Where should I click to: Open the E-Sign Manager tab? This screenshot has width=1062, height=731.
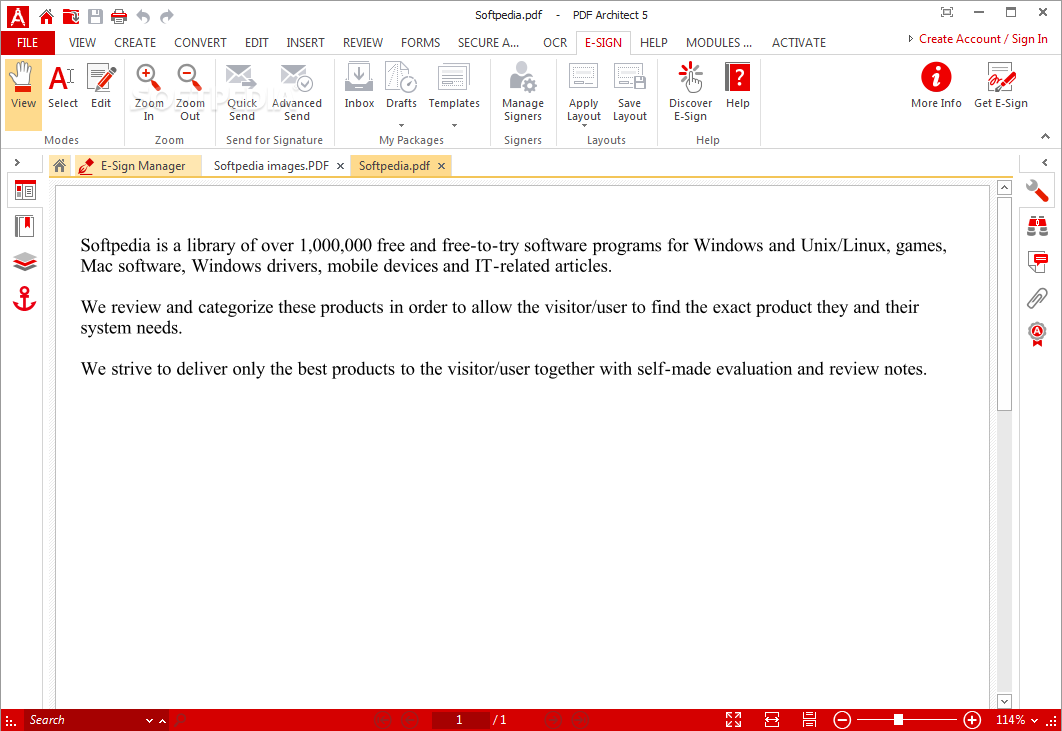click(139, 166)
